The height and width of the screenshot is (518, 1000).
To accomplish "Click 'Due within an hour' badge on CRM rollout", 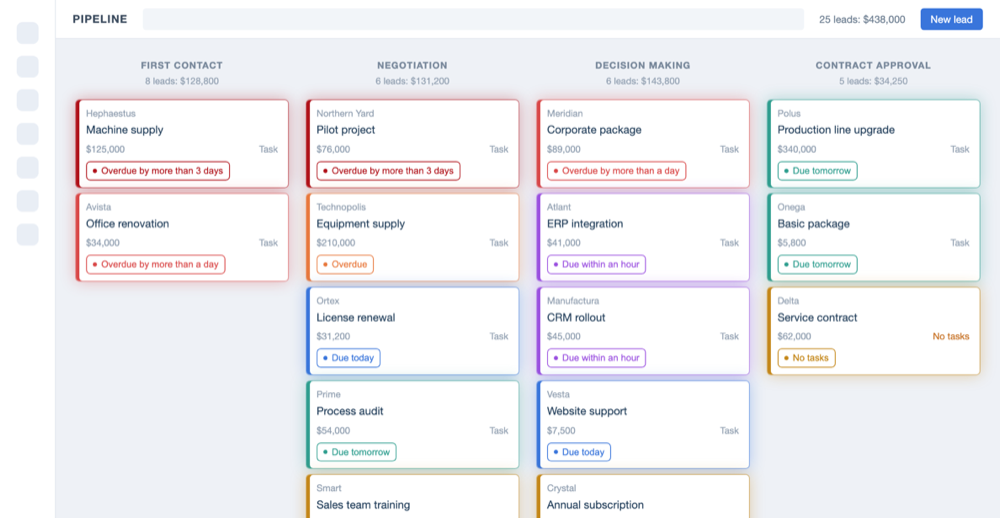I will [596, 358].
